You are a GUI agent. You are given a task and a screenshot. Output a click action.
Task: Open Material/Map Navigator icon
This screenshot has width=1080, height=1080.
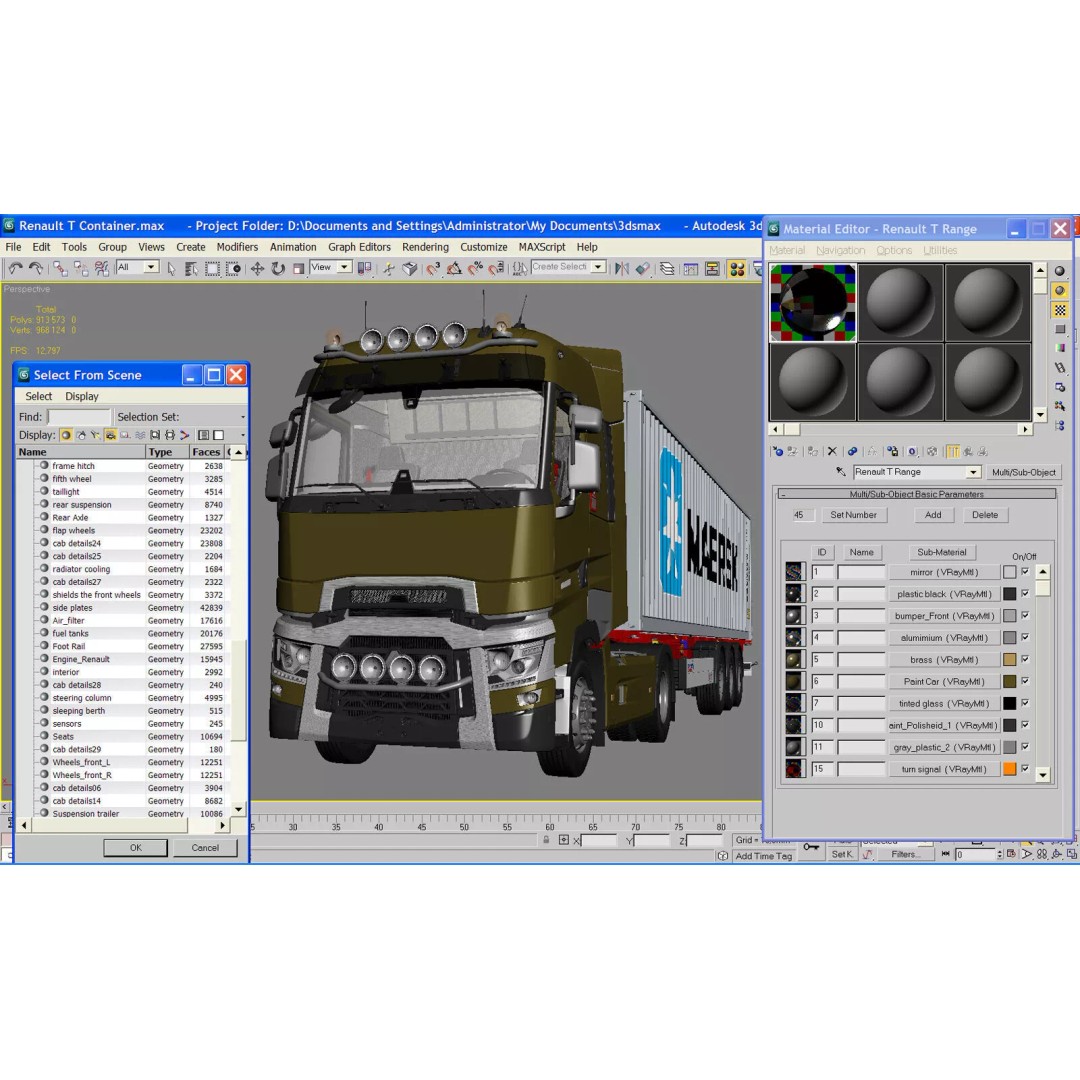tap(1060, 426)
